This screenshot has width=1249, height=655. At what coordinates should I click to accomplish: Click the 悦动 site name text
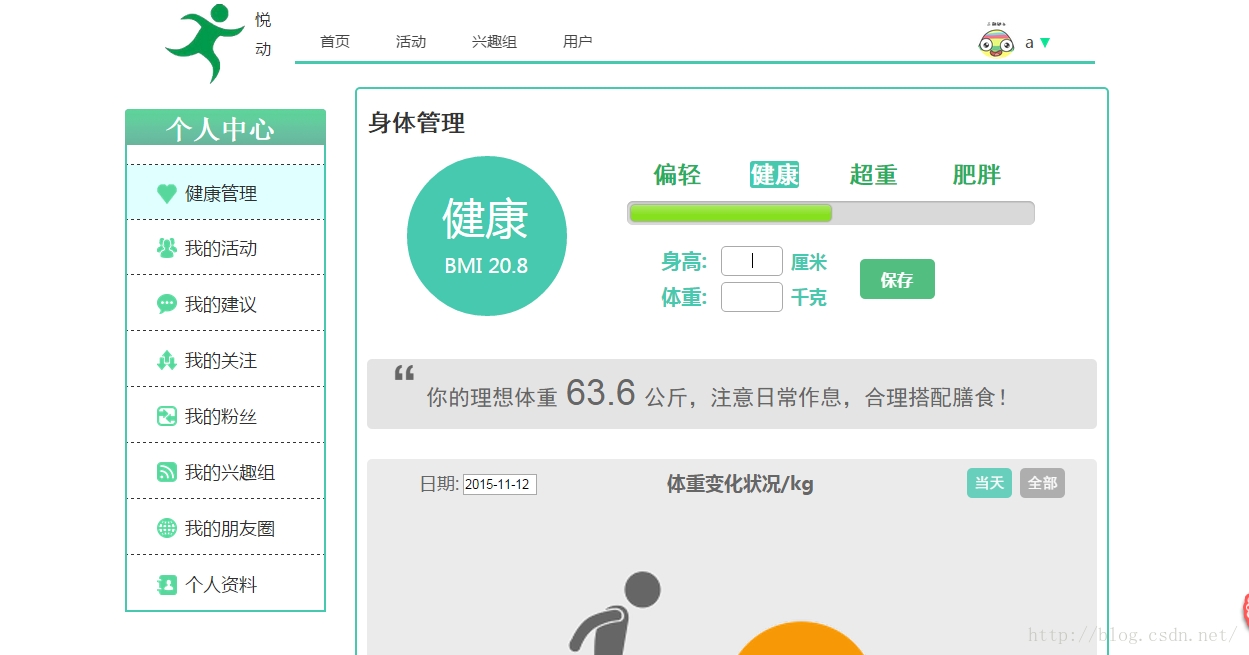(263, 34)
